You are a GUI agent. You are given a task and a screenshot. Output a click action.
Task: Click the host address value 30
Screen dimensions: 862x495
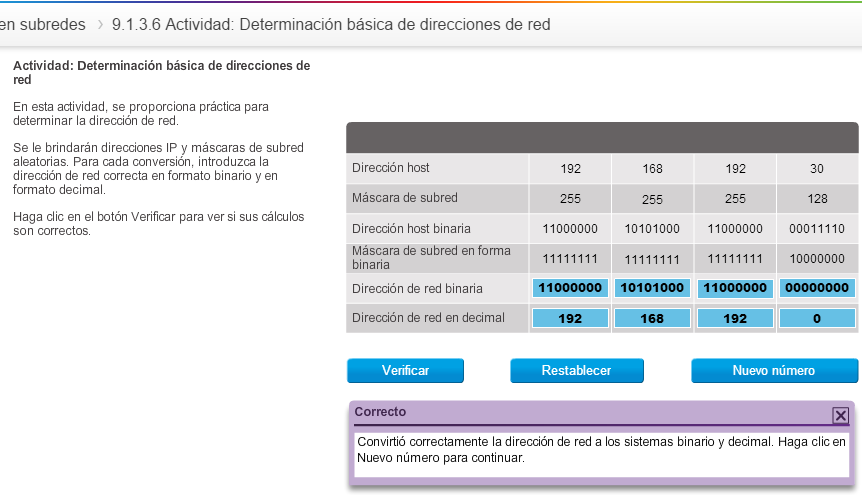[x=817, y=169]
